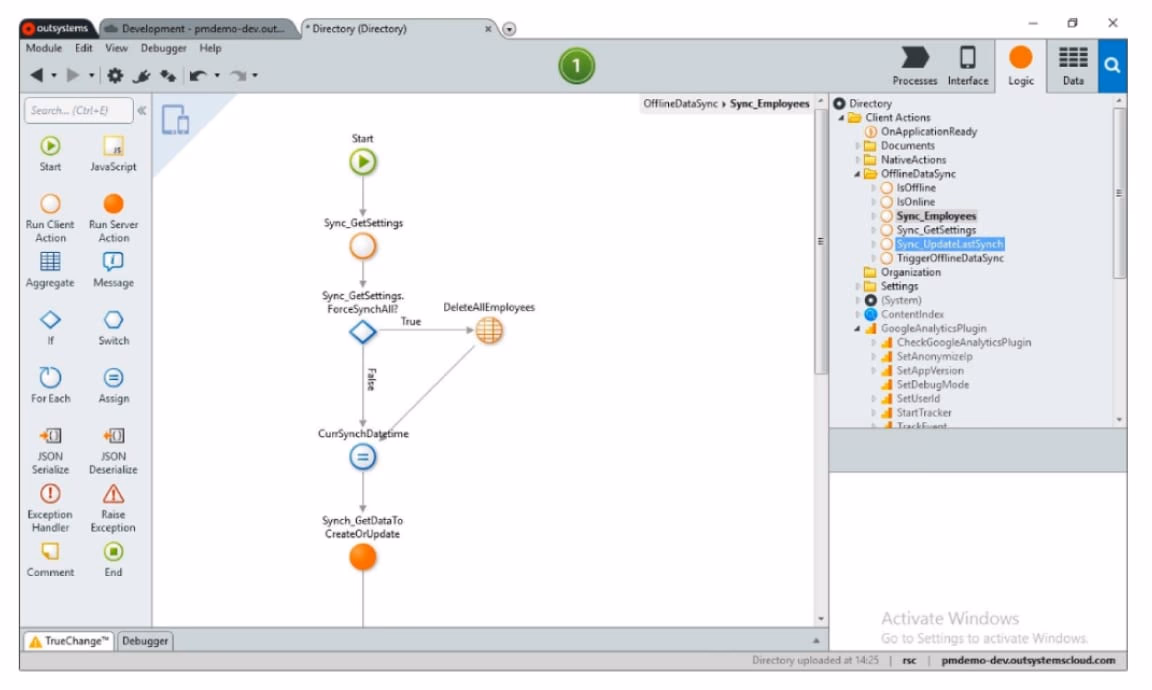
Task: Select the ForceSynchAll If diamond node
Action: pos(362,331)
